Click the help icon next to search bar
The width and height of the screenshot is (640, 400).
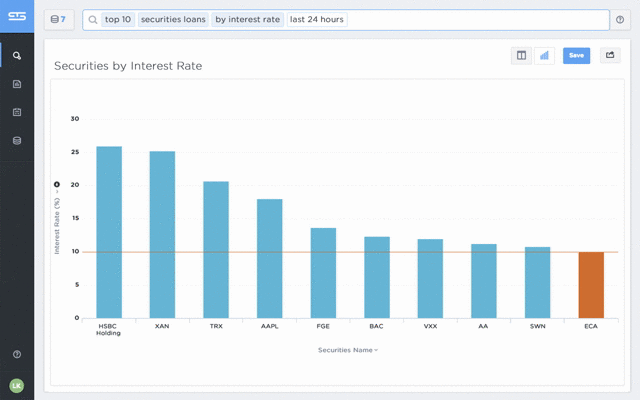(620, 20)
